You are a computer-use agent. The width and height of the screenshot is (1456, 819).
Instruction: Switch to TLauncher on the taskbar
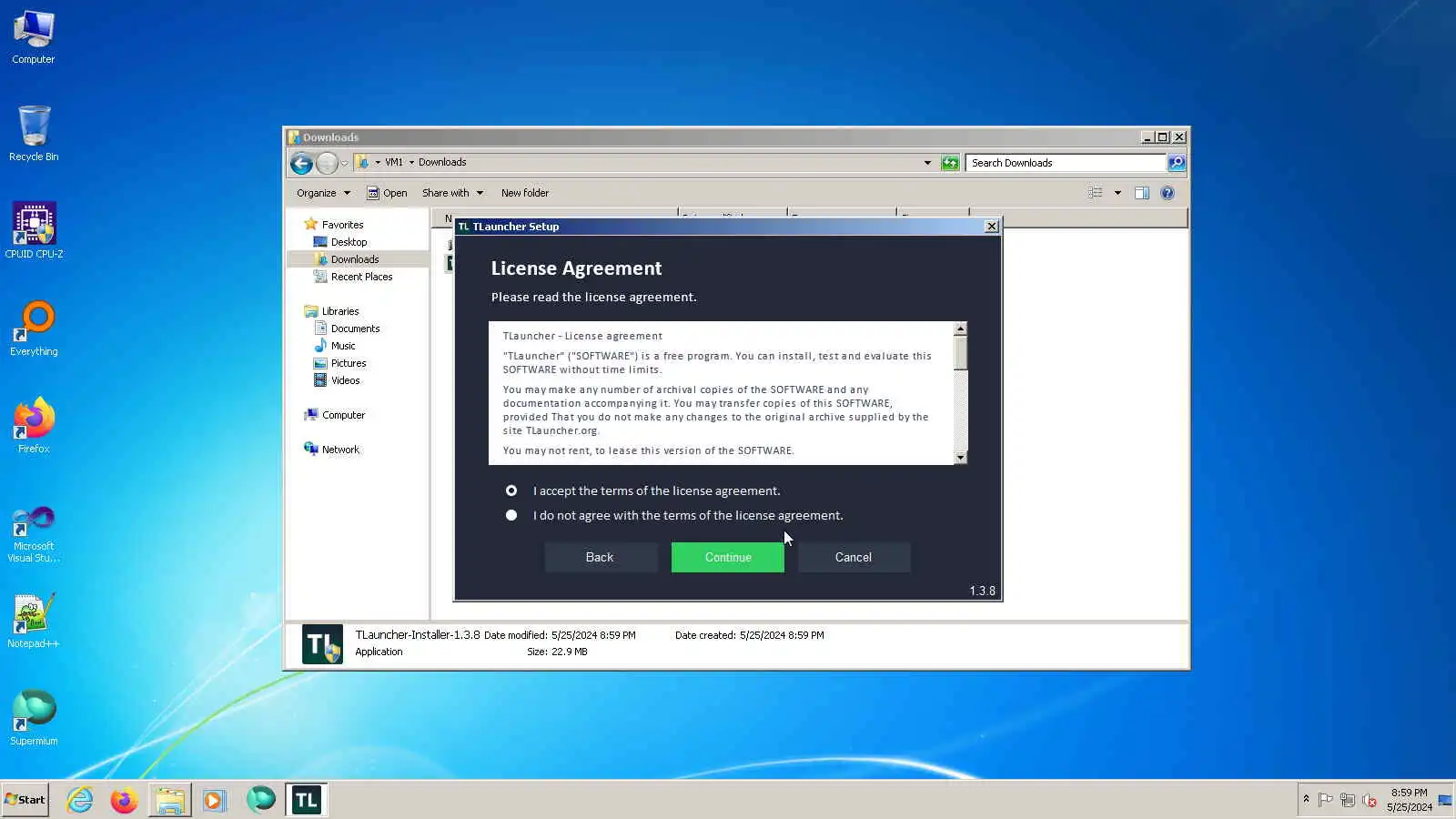pos(307,800)
